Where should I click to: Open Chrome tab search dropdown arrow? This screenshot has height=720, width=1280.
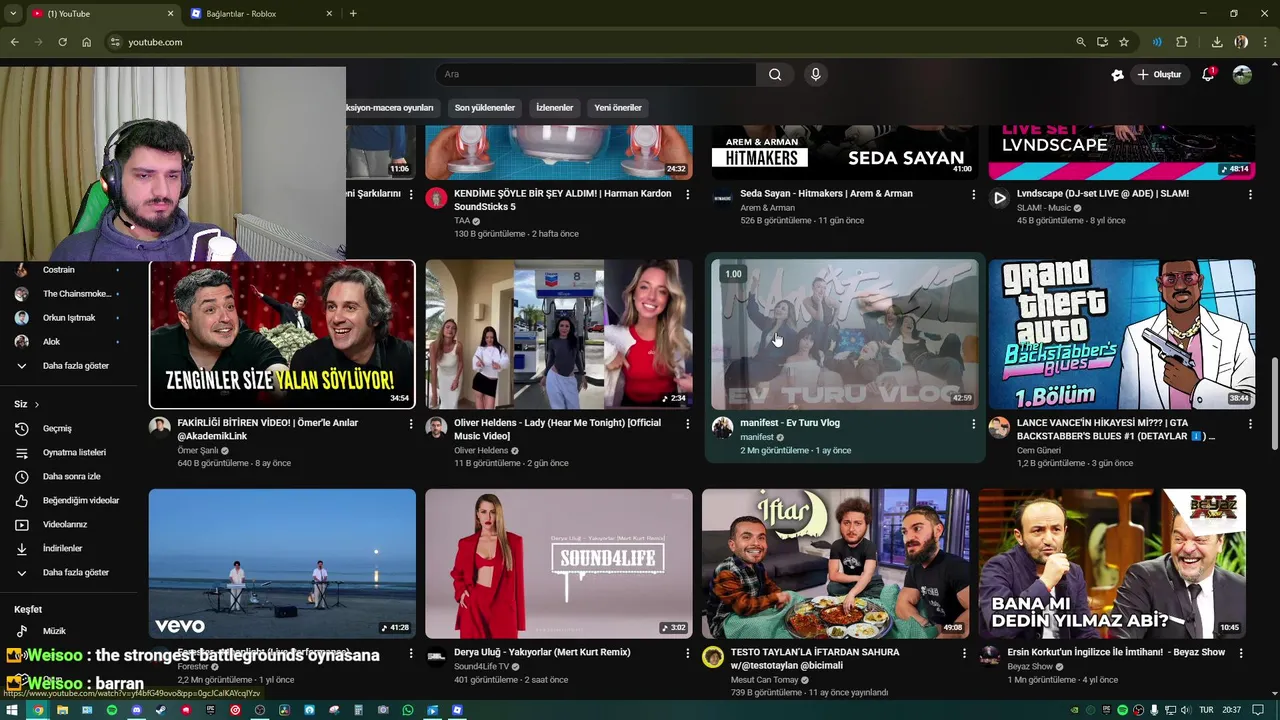click(x=13, y=13)
